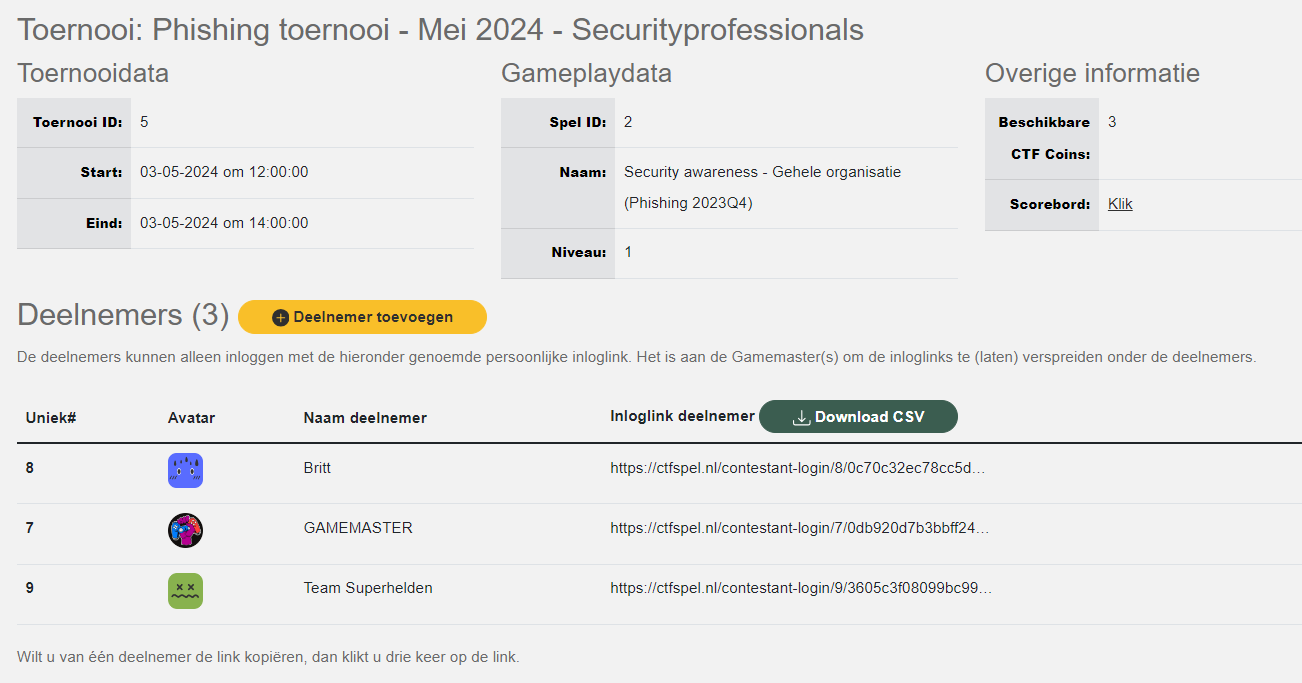
Task: Click the Security awareness game name text
Action: (762, 172)
